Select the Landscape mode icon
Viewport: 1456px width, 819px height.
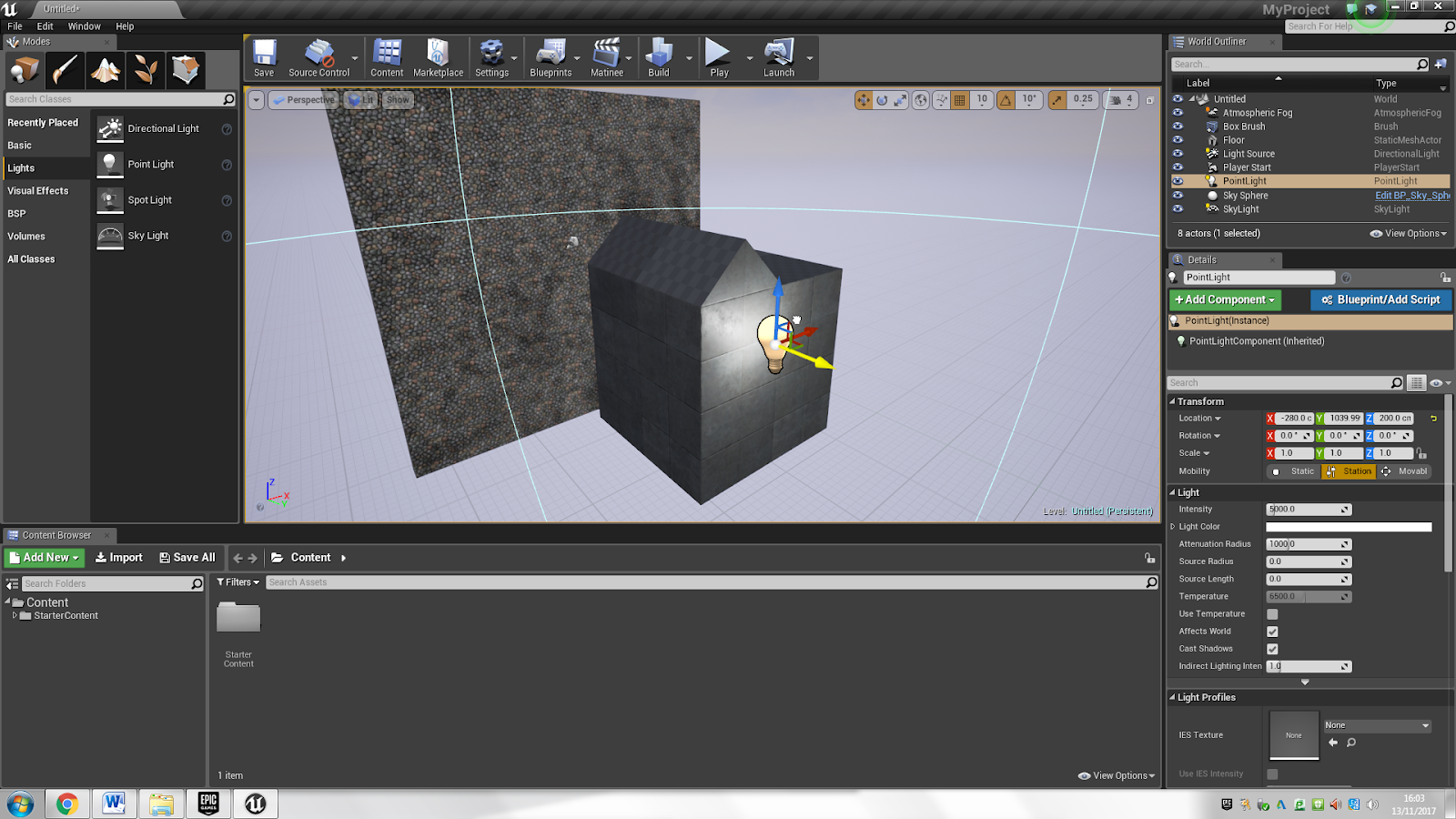pyautogui.click(x=105, y=70)
